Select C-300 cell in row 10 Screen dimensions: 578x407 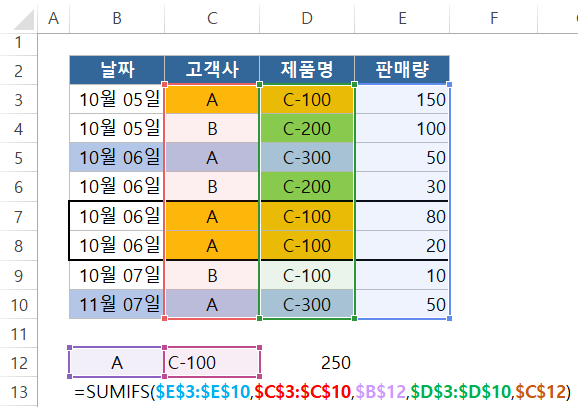point(307,304)
